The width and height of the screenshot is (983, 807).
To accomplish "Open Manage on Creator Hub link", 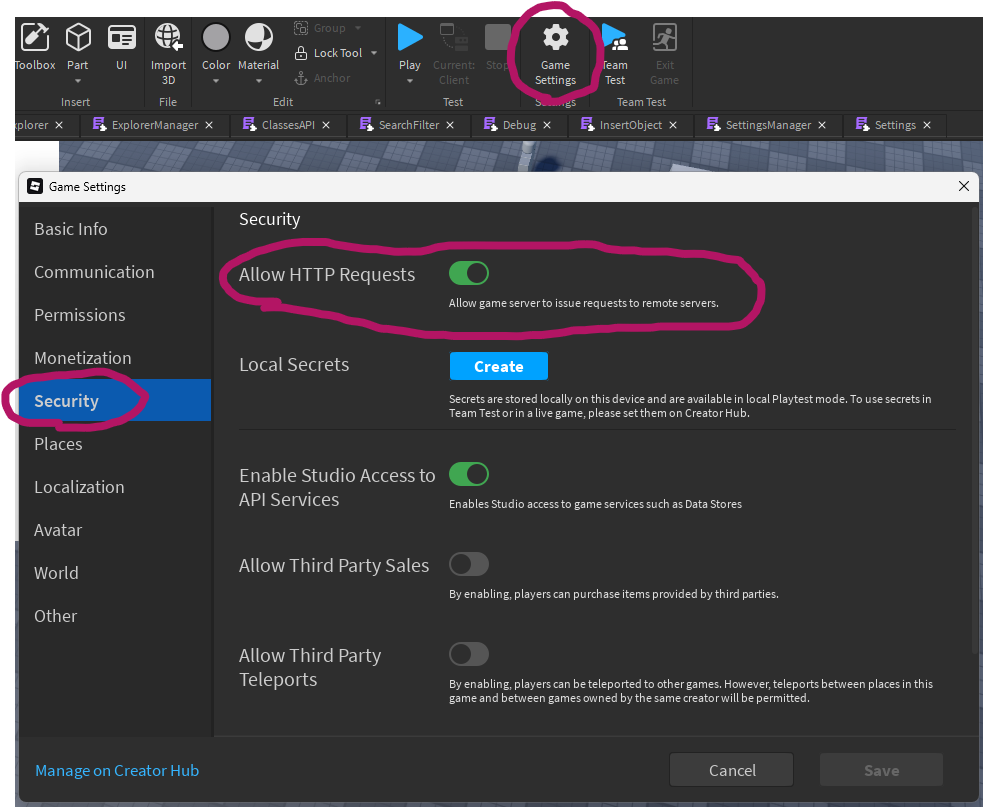I will (x=117, y=770).
